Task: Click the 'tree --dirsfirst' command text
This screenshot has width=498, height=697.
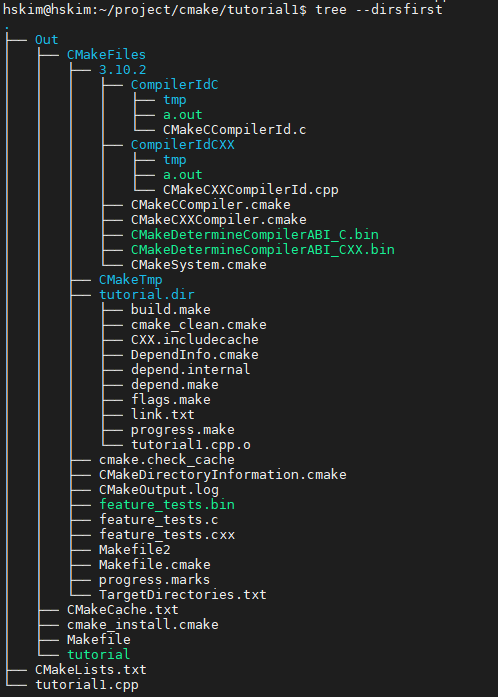Action: [379, 9]
